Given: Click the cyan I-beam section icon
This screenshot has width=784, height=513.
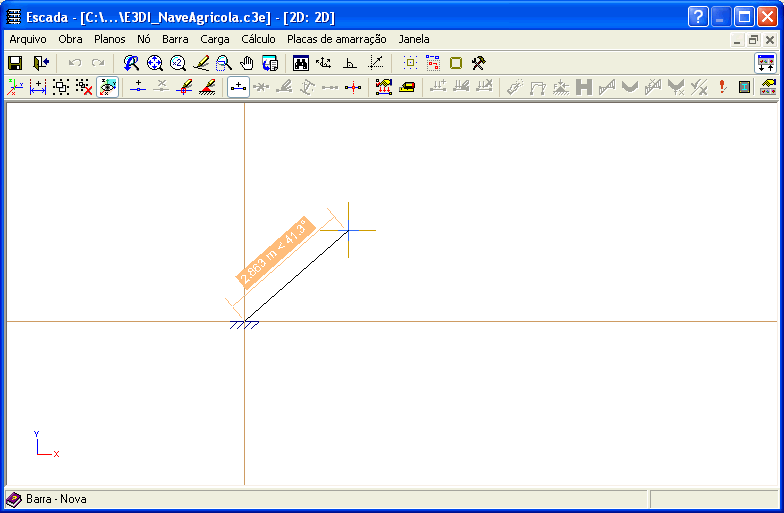Looking at the screenshot, I should click(x=744, y=87).
